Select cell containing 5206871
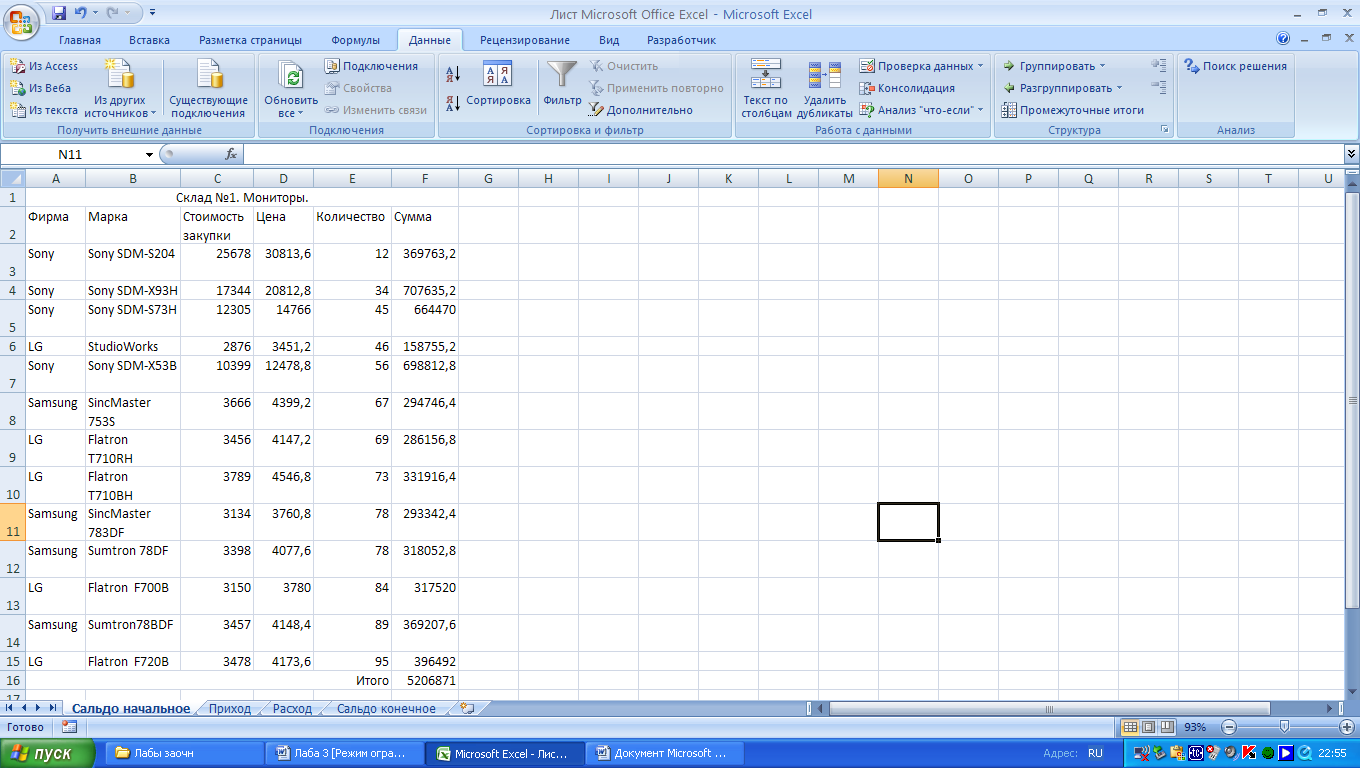The height and width of the screenshot is (768, 1360). (425, 680)
